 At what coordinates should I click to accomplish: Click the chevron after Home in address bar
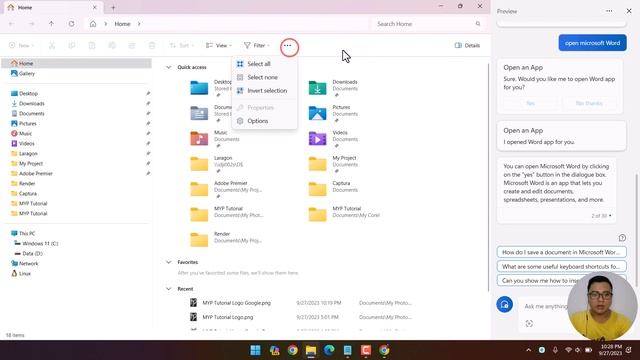[x=139, y=24]
